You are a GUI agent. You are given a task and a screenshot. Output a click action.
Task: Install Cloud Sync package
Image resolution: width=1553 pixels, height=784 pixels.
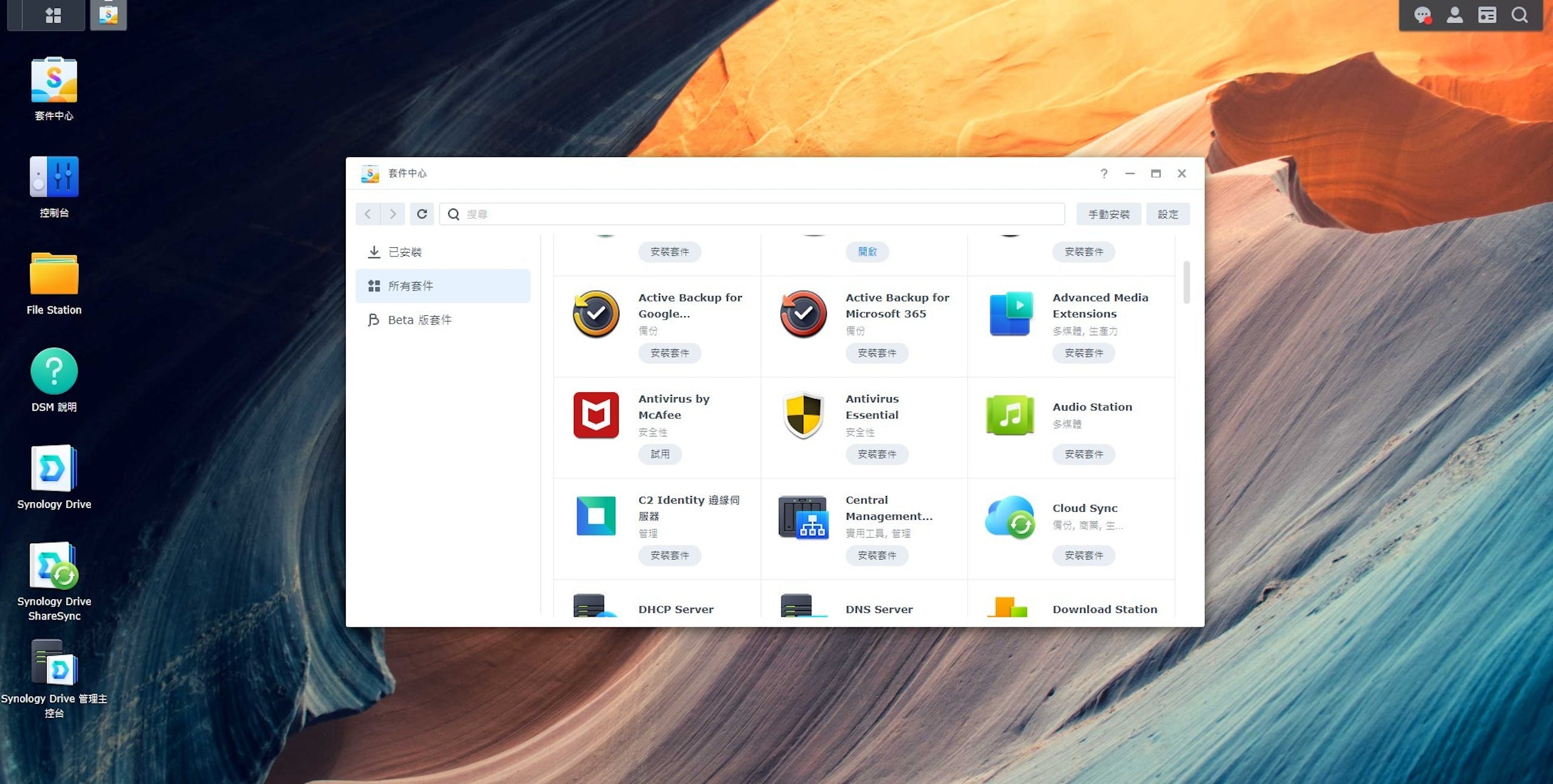click(1084, 555)
